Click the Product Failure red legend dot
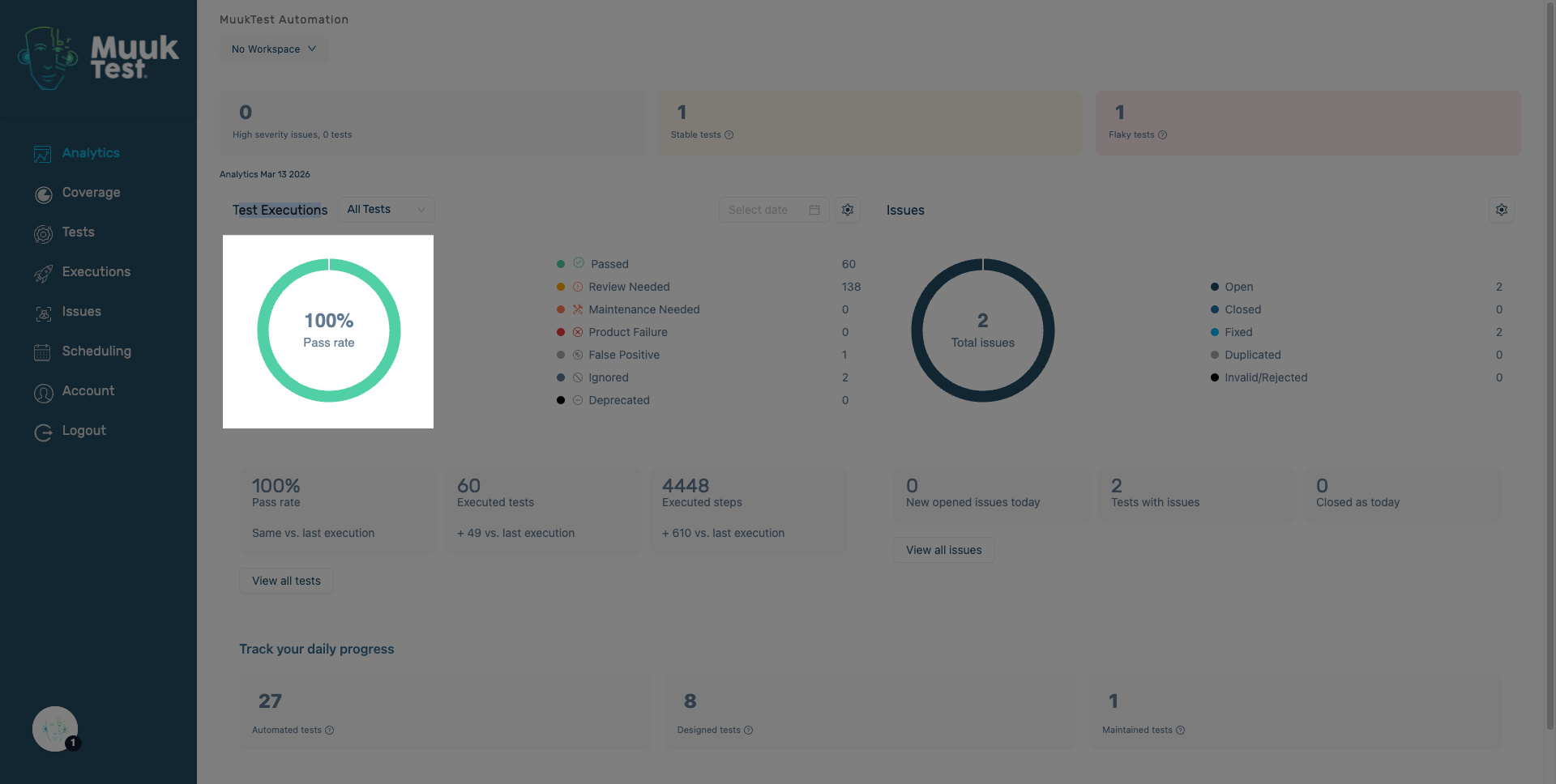 561,332
